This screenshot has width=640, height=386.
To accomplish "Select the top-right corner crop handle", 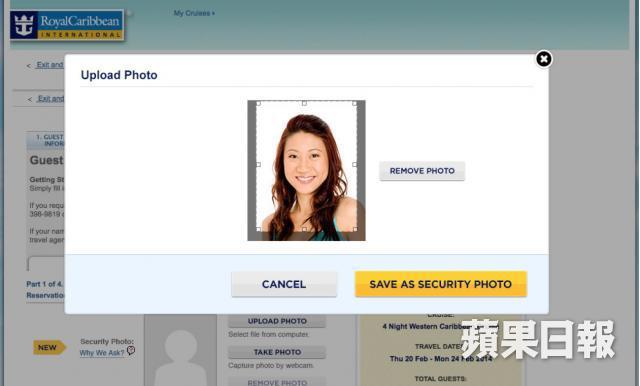I will [354, 103].
